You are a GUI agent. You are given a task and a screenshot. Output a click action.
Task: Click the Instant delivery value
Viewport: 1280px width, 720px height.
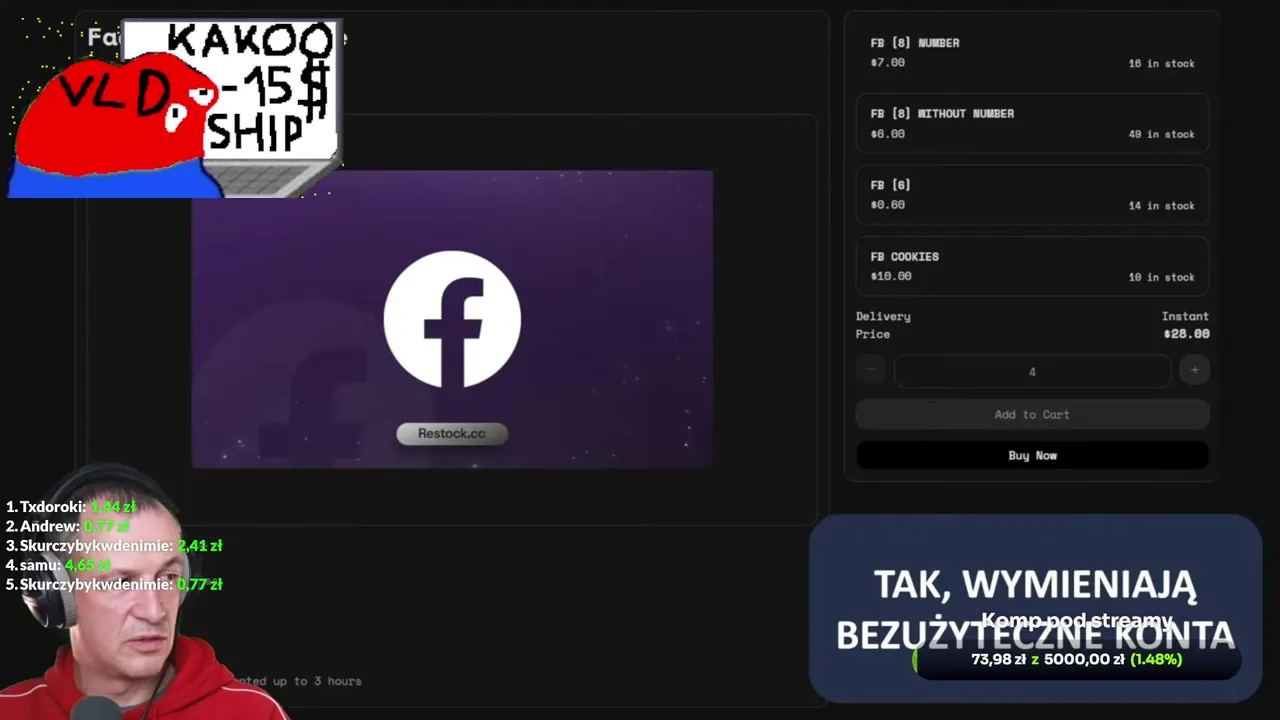[1185, 316]
